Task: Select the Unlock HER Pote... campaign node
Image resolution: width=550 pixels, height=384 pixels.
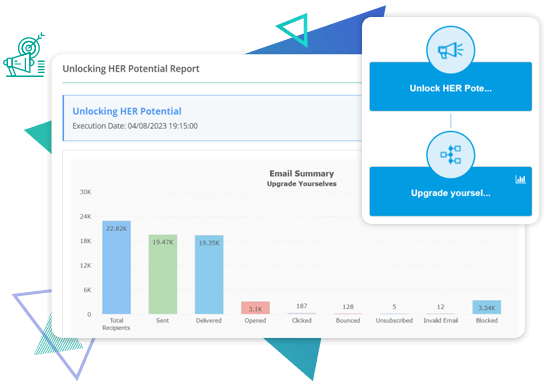Action: [x=450, y=87]
